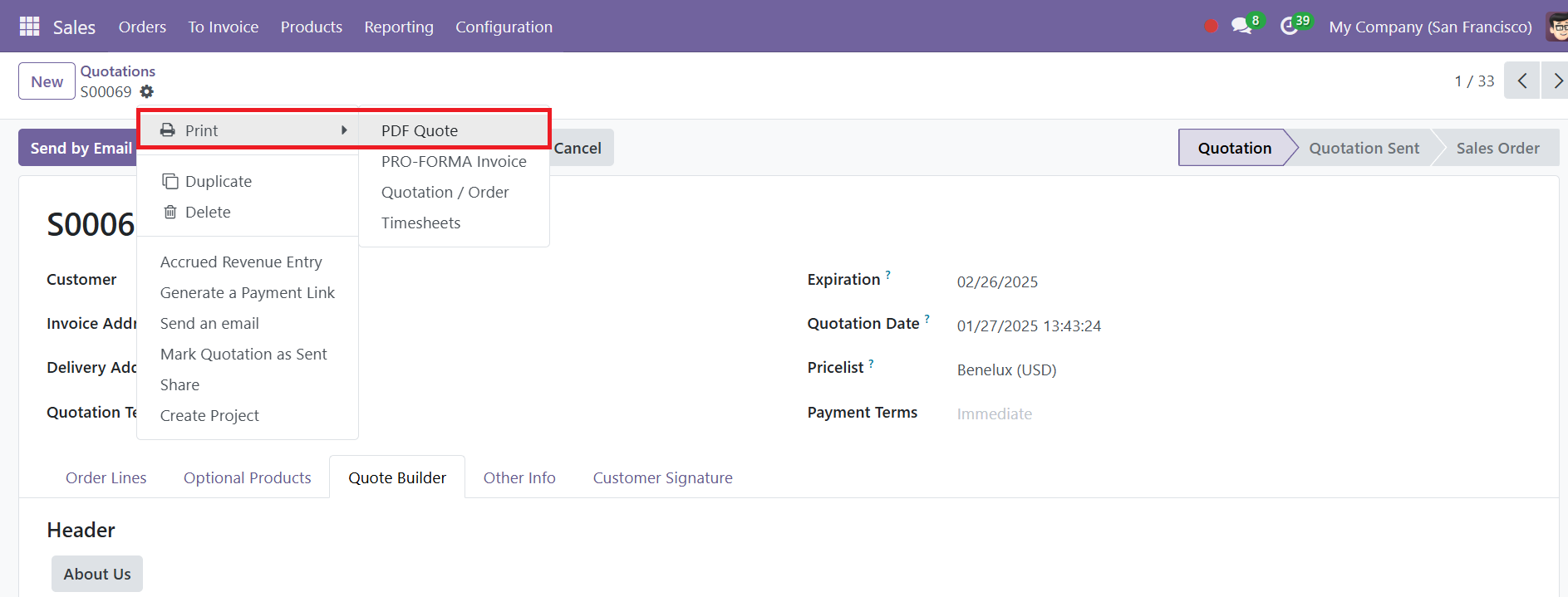Select Generate a Payment Link
Screen dimensions: 1568x597
[248, 292]
